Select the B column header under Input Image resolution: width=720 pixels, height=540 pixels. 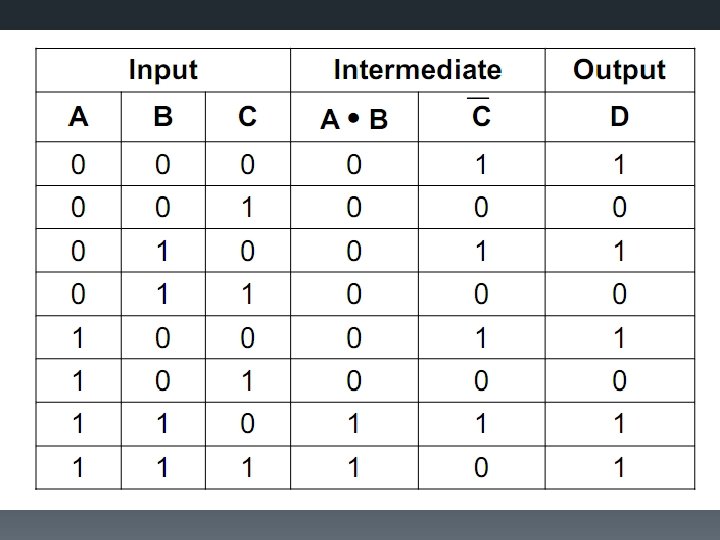pos(163,117)
